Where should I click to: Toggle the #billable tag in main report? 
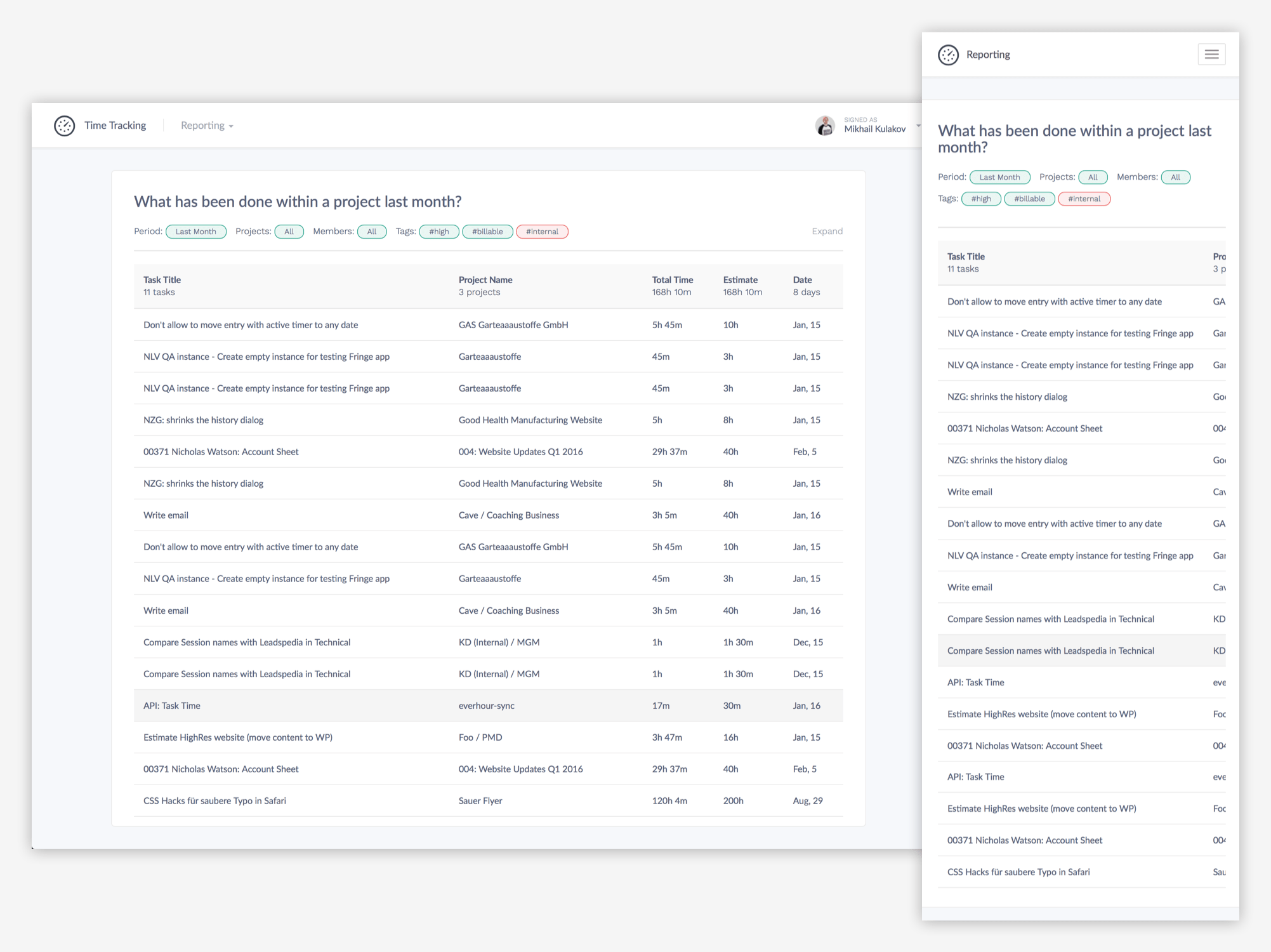coord(487,232)
